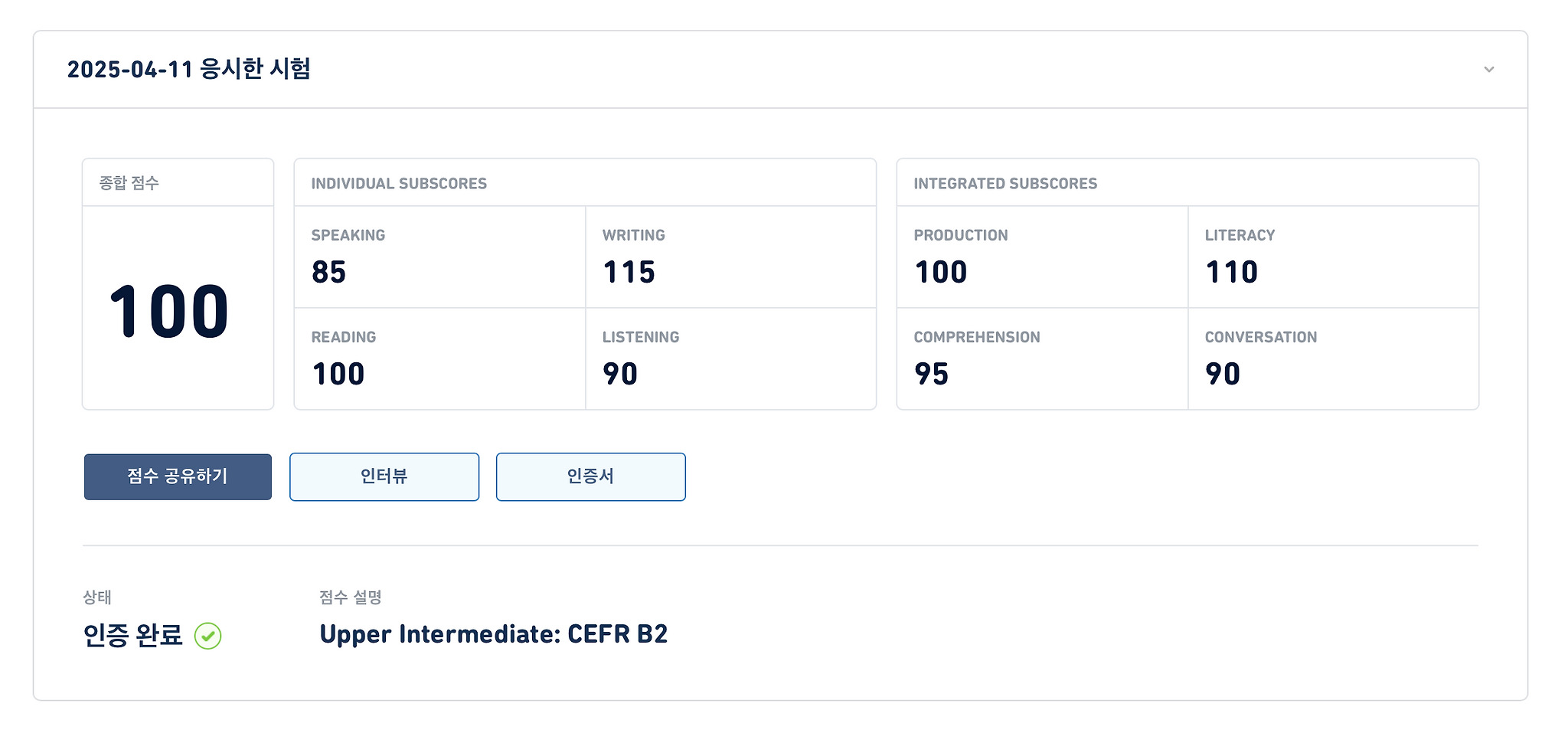This screenshot has height=746, width=1568.
Task: Collapse the exam card using the chevron
Action: pyautogui.click(x=1488, y=70)
